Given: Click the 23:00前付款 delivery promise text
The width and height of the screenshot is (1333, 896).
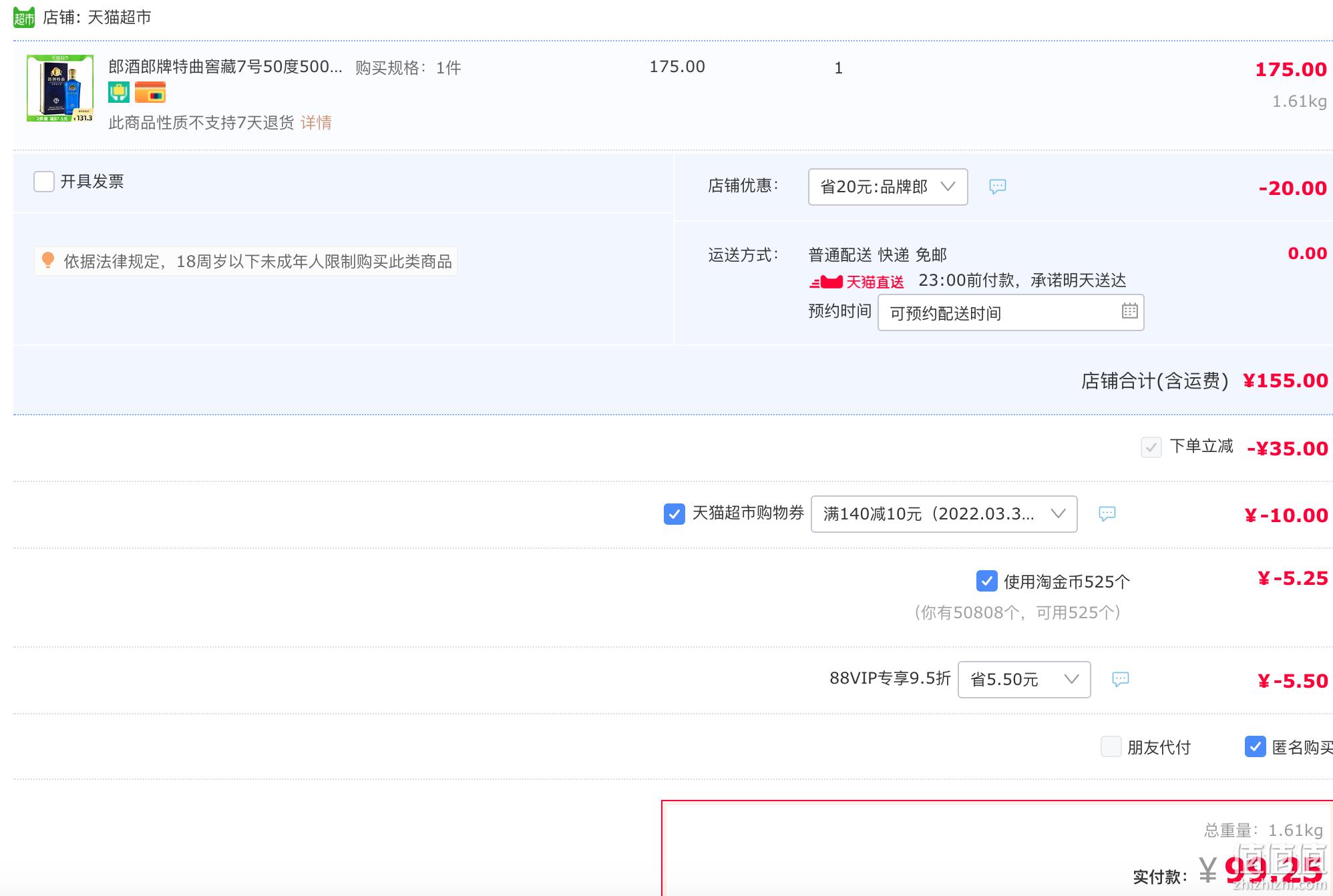Looking at the screenshot, I should [x=1022, y=280].
